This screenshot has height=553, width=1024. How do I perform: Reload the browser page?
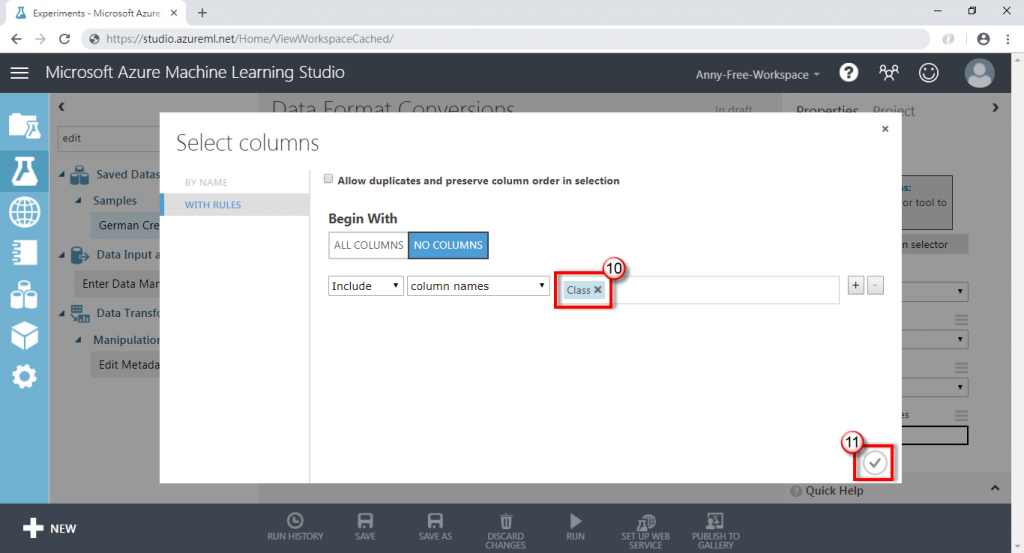coord(64,39)
